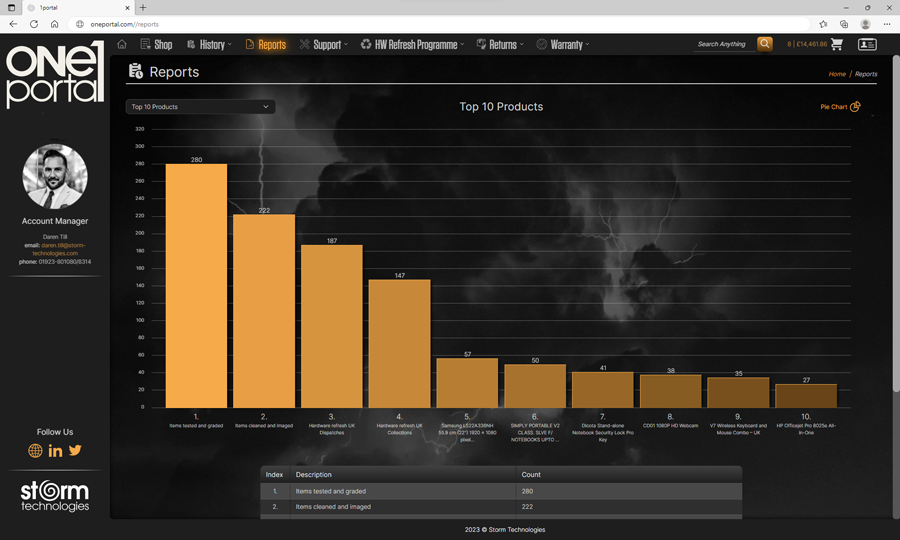Expand the Top 10 Products dropdown

pyautogui.click(x=200, y=107)
